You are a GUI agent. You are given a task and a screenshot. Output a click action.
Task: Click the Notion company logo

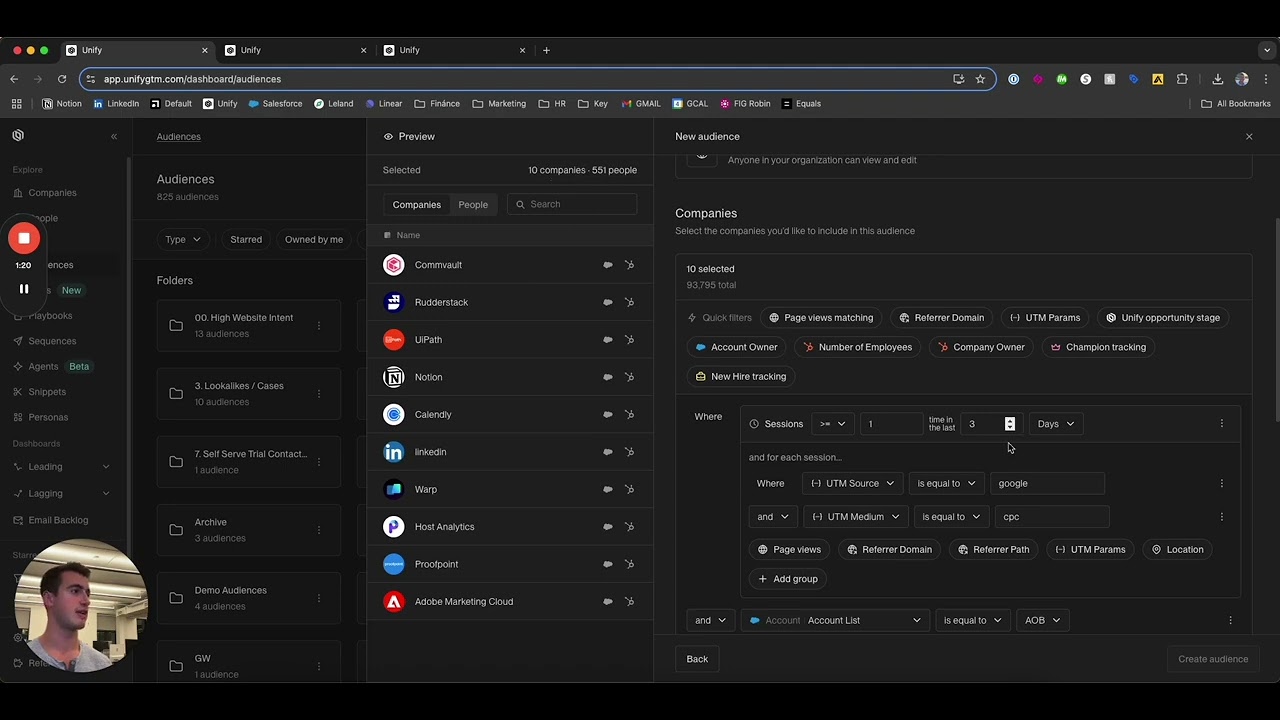coord(394,377)
